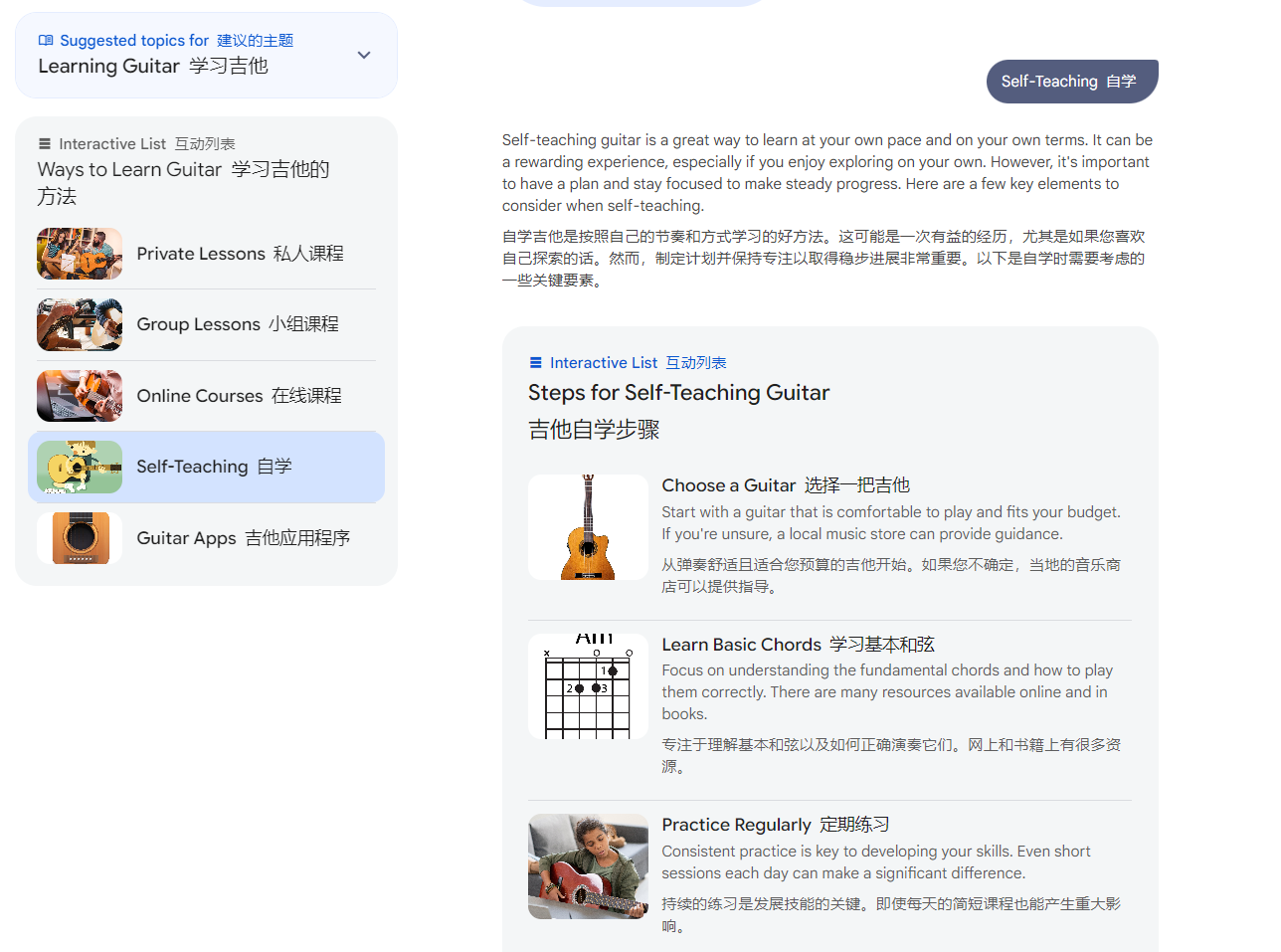Viewport: 1281px width, 952px height.
Task: Click the Chinese text starting 从弹奏舒适且适合
Action: 891,576
